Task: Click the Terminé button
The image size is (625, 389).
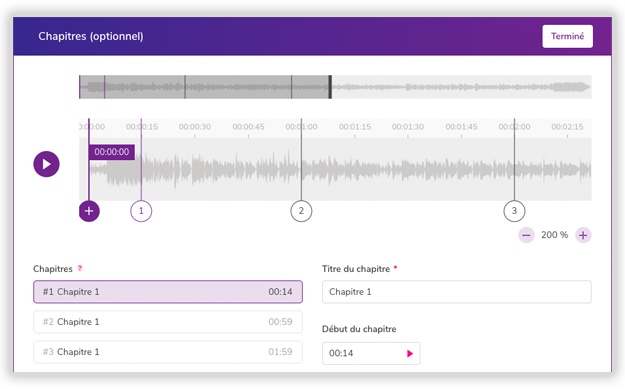Action: click(x=567, y=36)
